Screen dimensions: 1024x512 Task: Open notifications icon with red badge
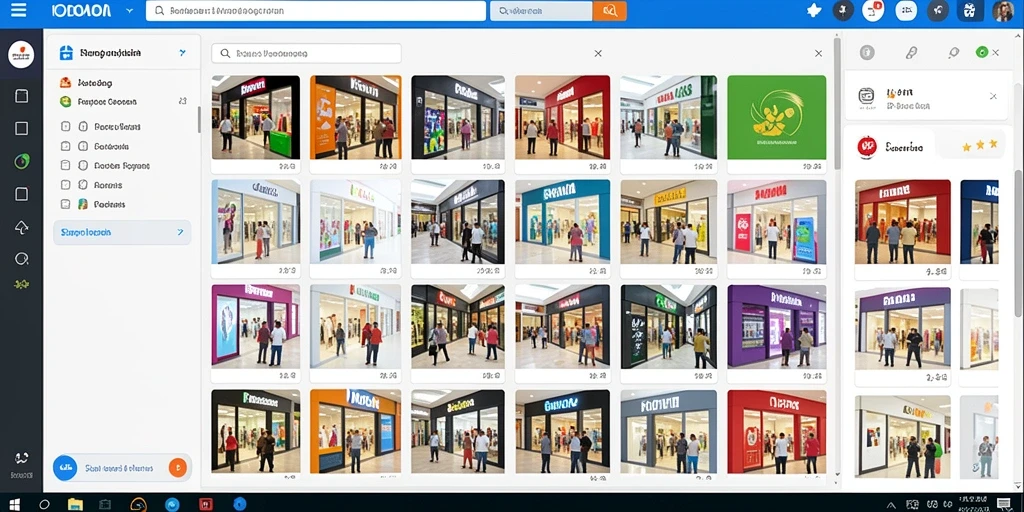click(872, 10)
